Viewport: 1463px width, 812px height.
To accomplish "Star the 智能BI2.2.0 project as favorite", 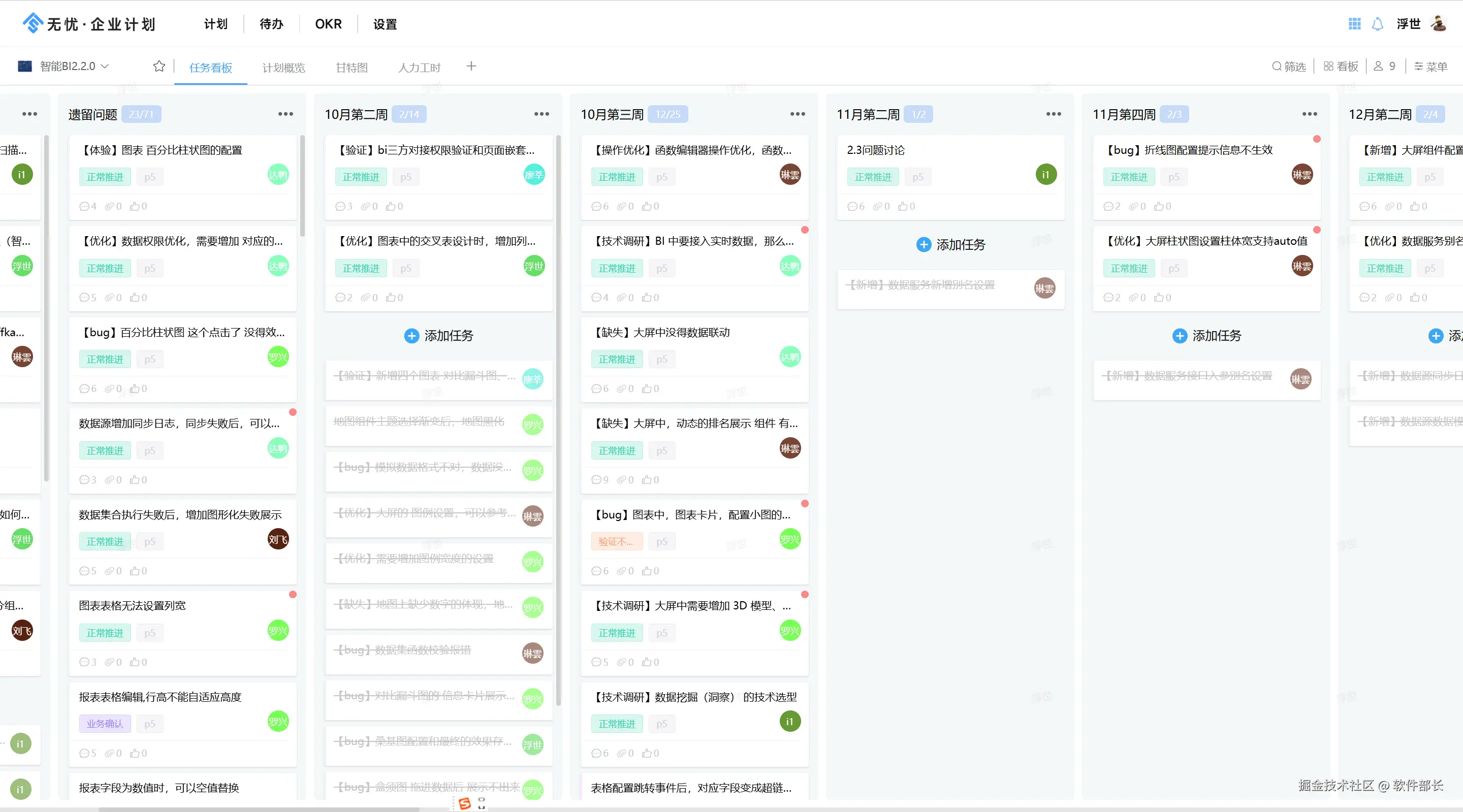I will coord(159,67).
